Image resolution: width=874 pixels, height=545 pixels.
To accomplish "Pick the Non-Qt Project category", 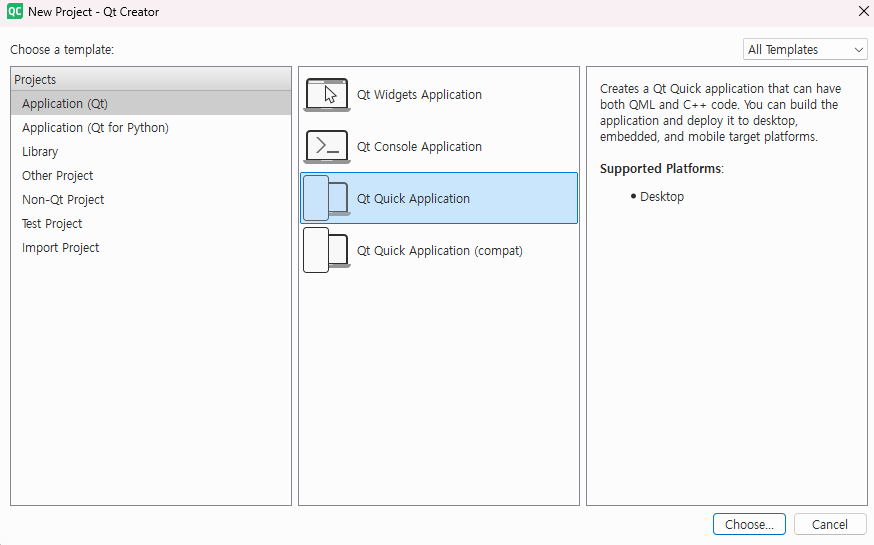I will coord(63,199).
